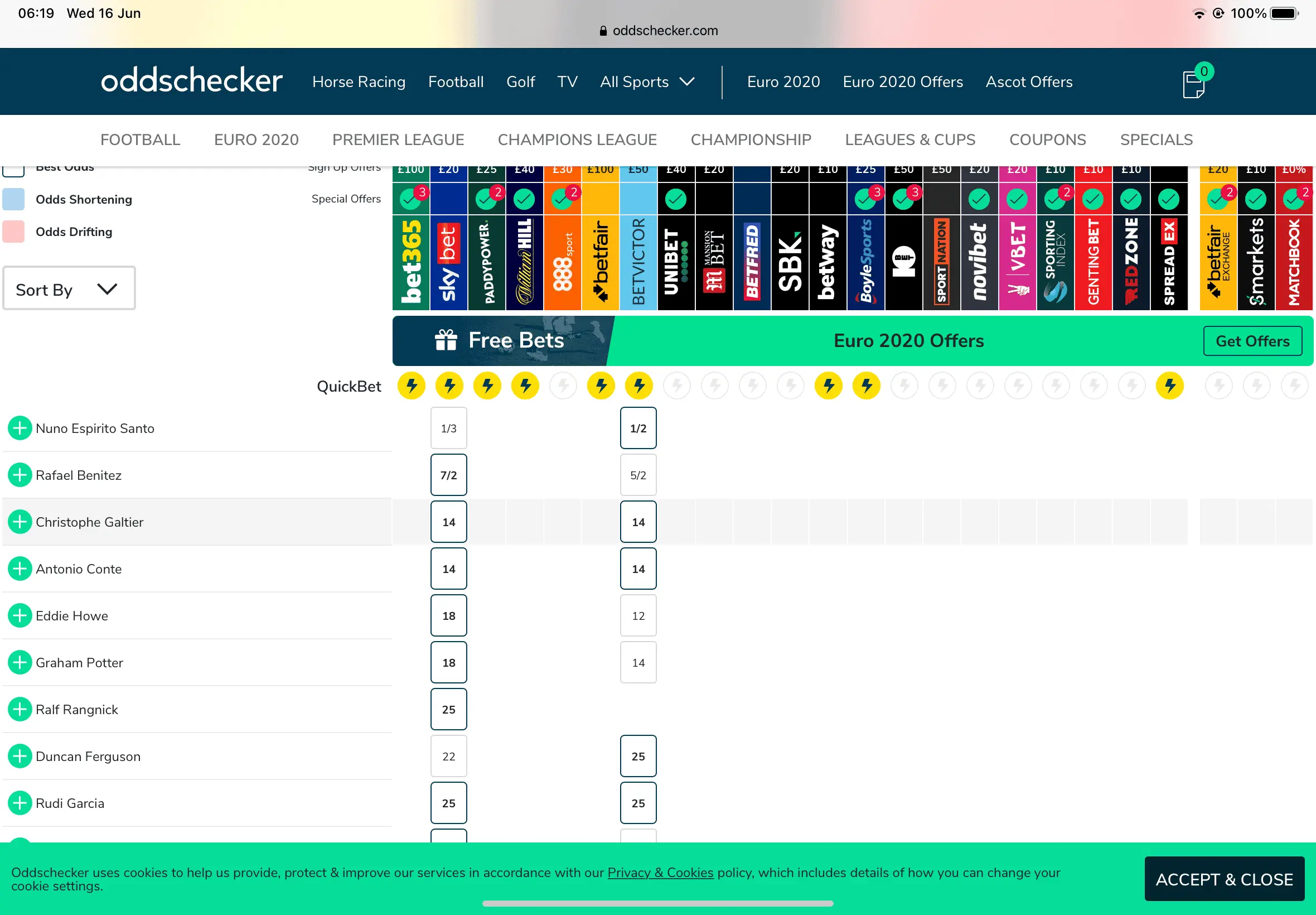Click the Get Offers button
Screen dimensions: 1316x915
click(x=1252, y=341)
